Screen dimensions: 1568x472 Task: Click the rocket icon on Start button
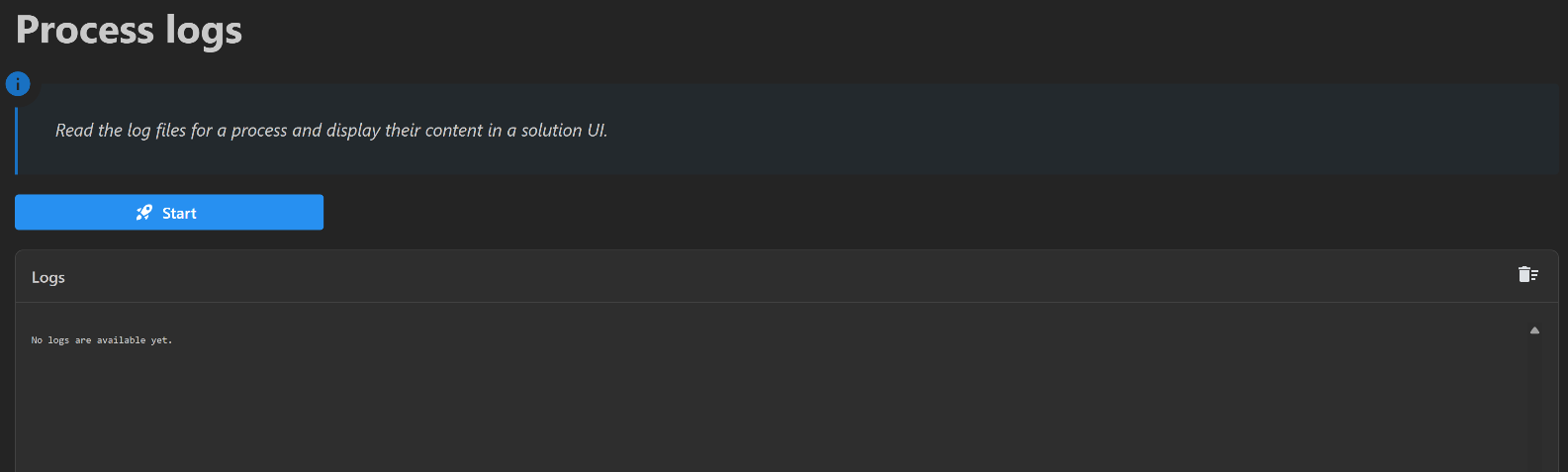(144, 213)
